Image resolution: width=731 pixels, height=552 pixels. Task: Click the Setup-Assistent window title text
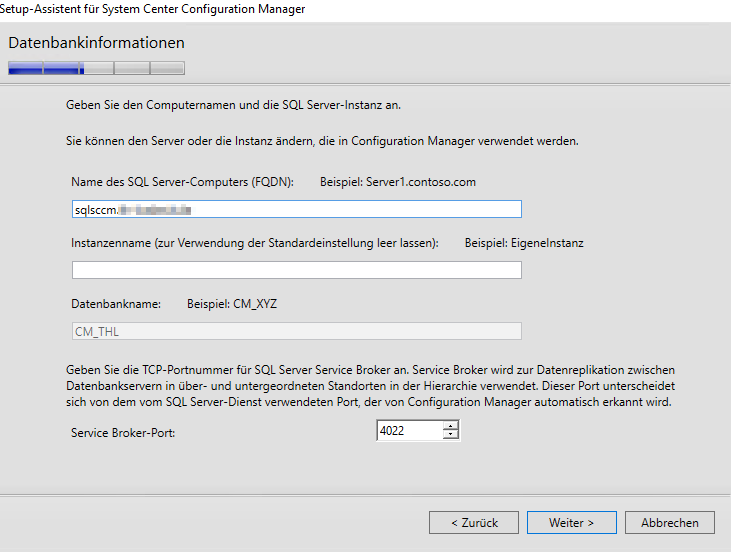152,9
